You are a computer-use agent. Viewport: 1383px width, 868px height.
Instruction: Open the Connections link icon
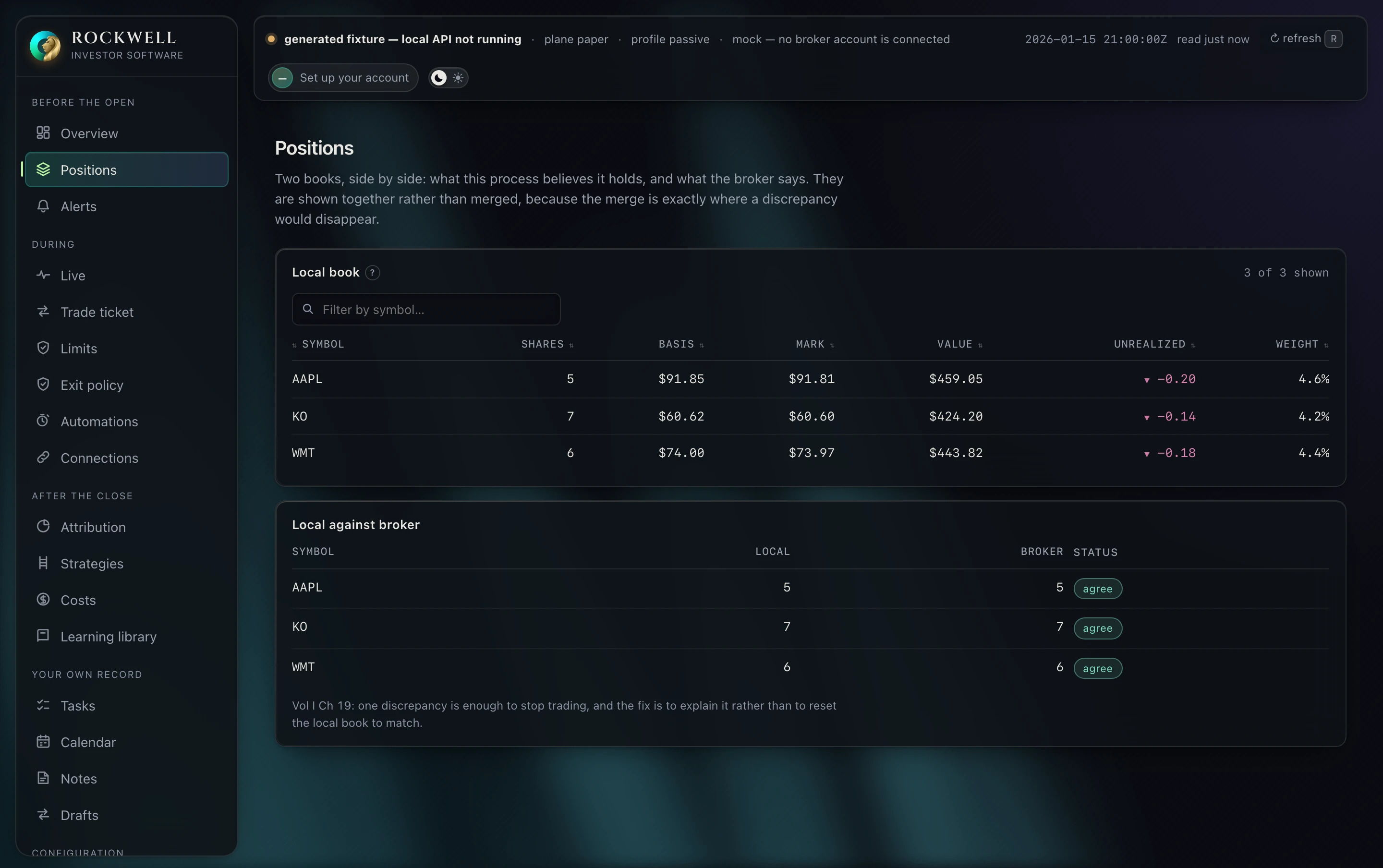click(x=43, y=458)
